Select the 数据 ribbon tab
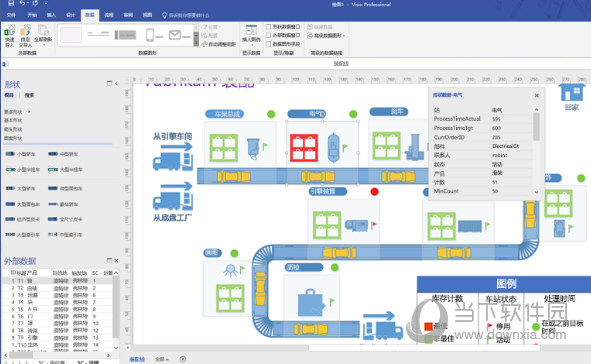The image size is (591, 364). click(90, 15)
